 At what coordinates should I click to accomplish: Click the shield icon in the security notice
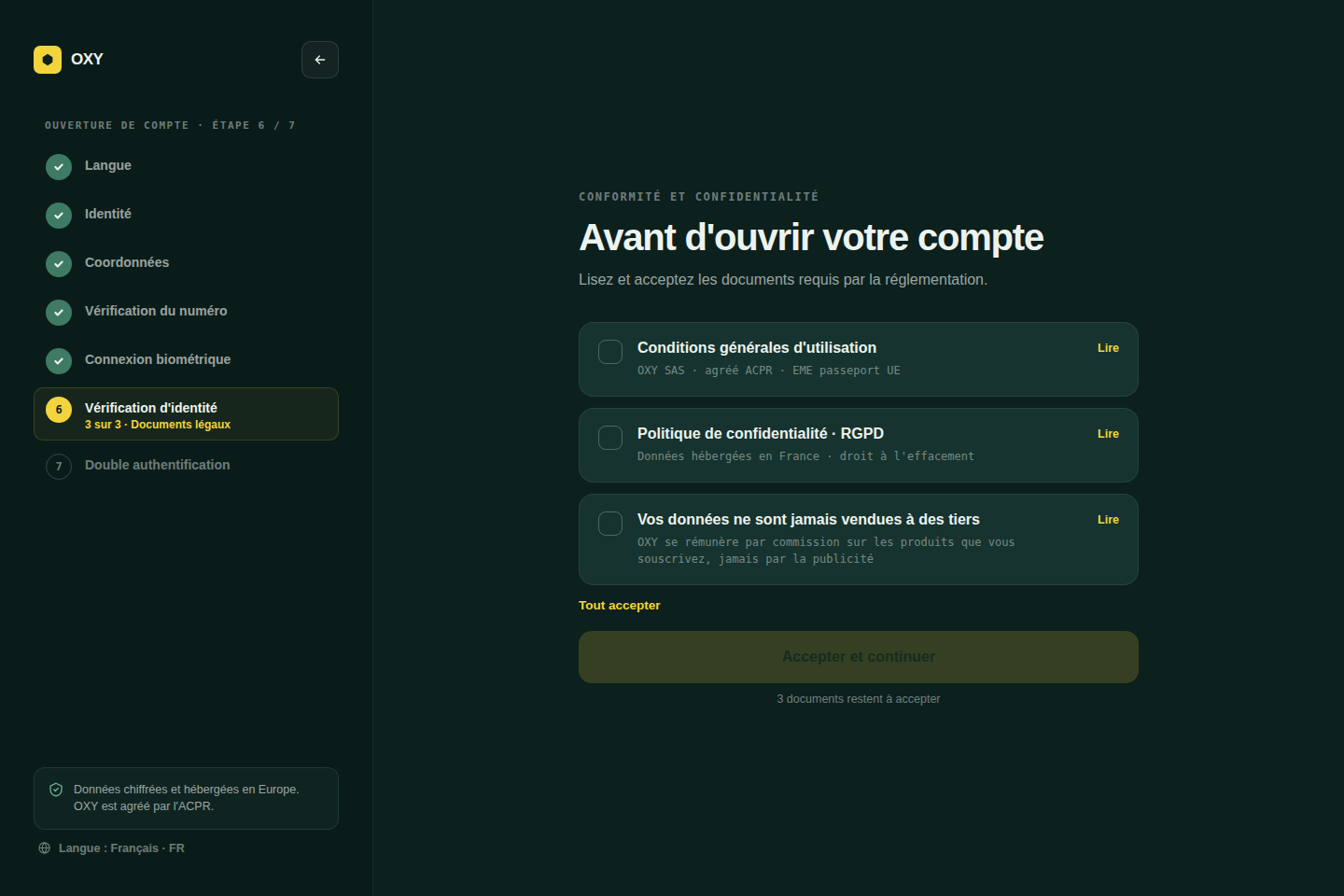pyautogui.click(x=56, y=790)
